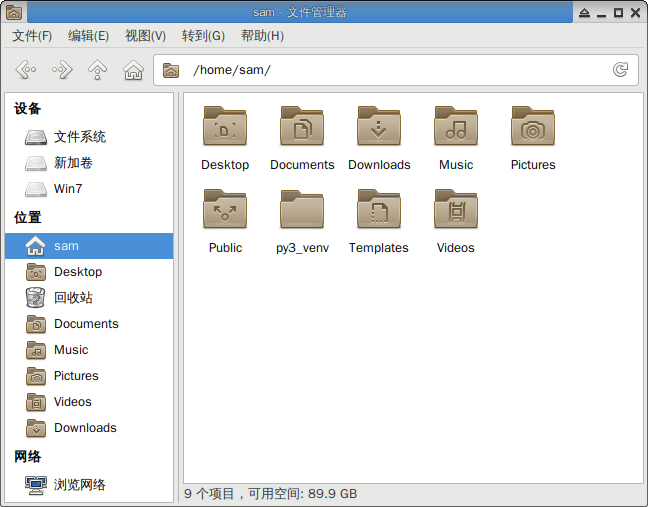The height and width of the screenshot is (507, 648).
Task: Select the Music folder icon in main view
Action: [456, 127]
